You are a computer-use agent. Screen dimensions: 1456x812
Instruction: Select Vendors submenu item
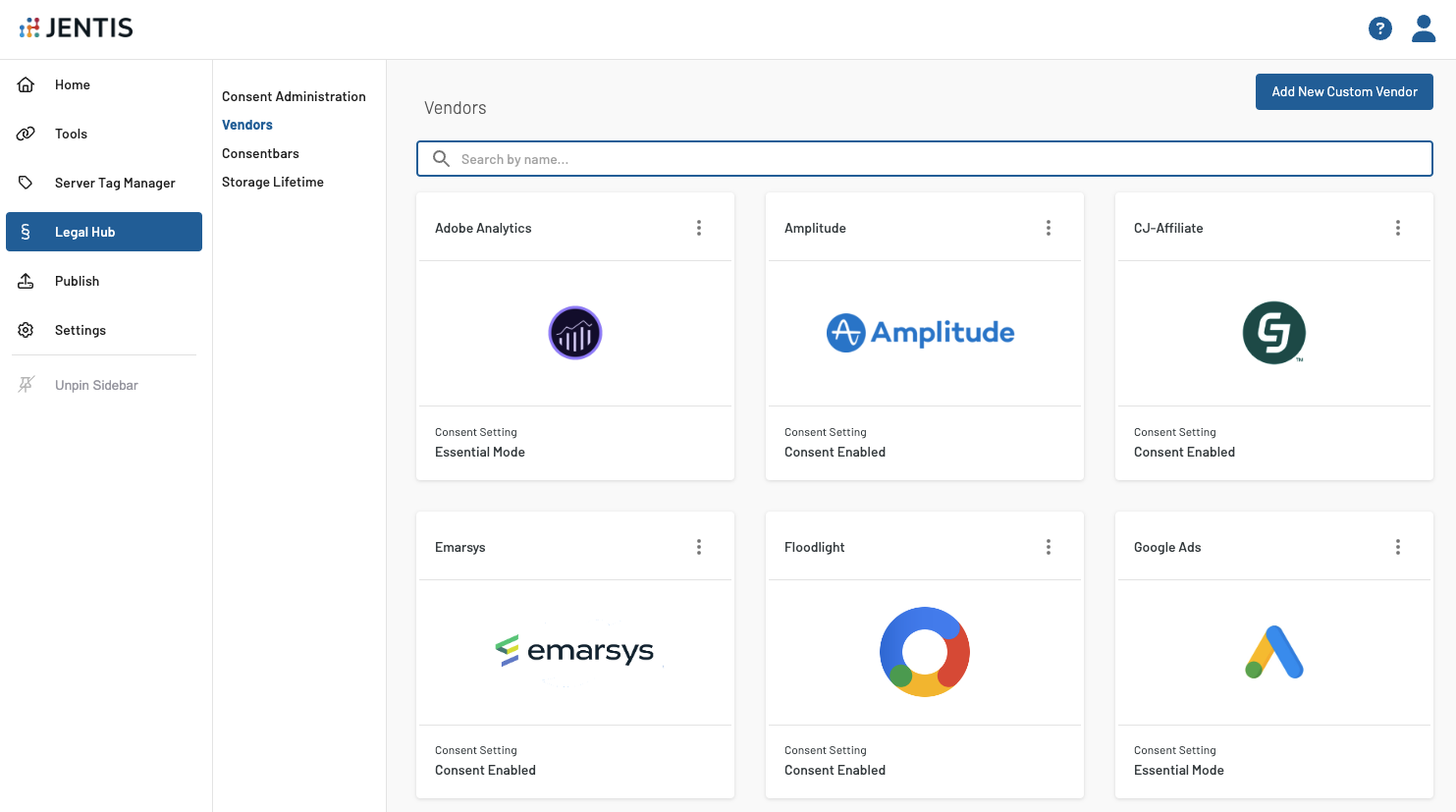247,125
